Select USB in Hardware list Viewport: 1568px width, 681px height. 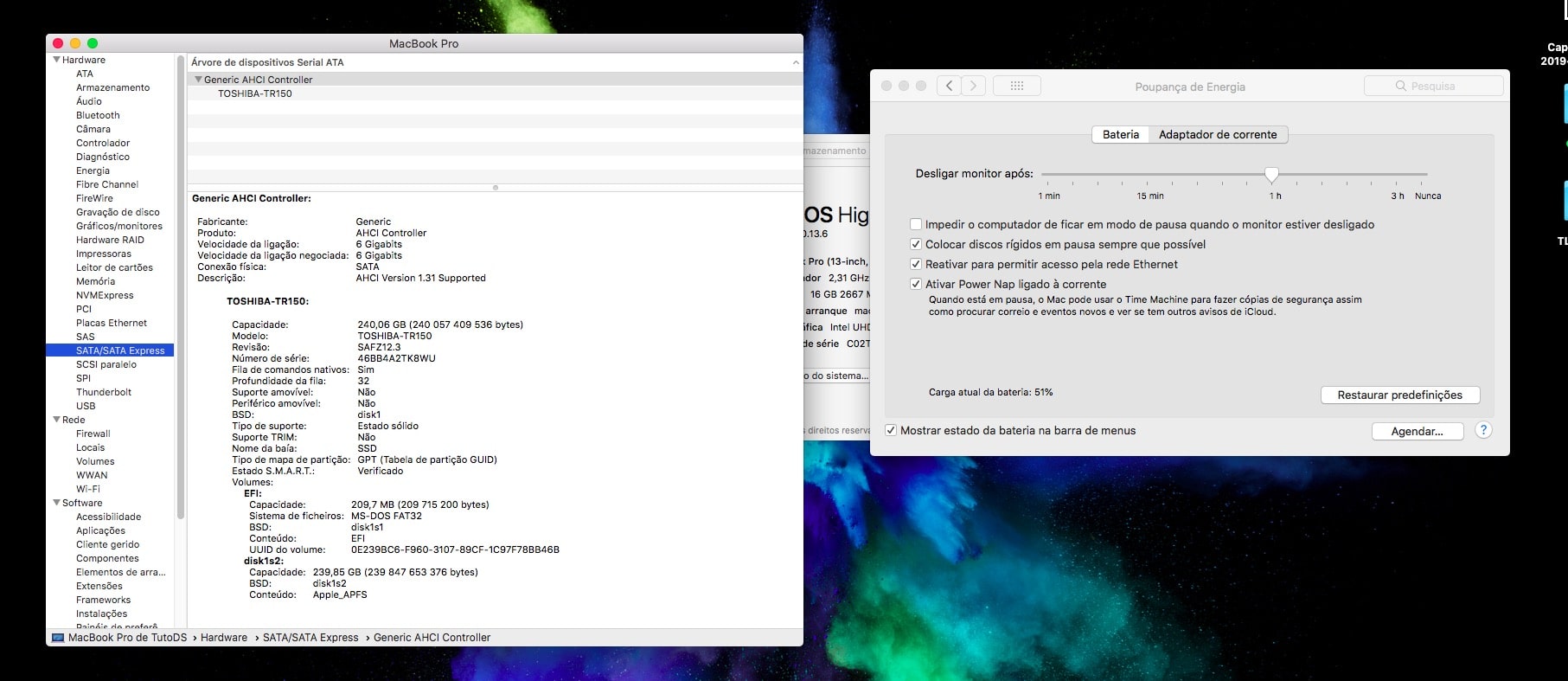pos(86,406)
